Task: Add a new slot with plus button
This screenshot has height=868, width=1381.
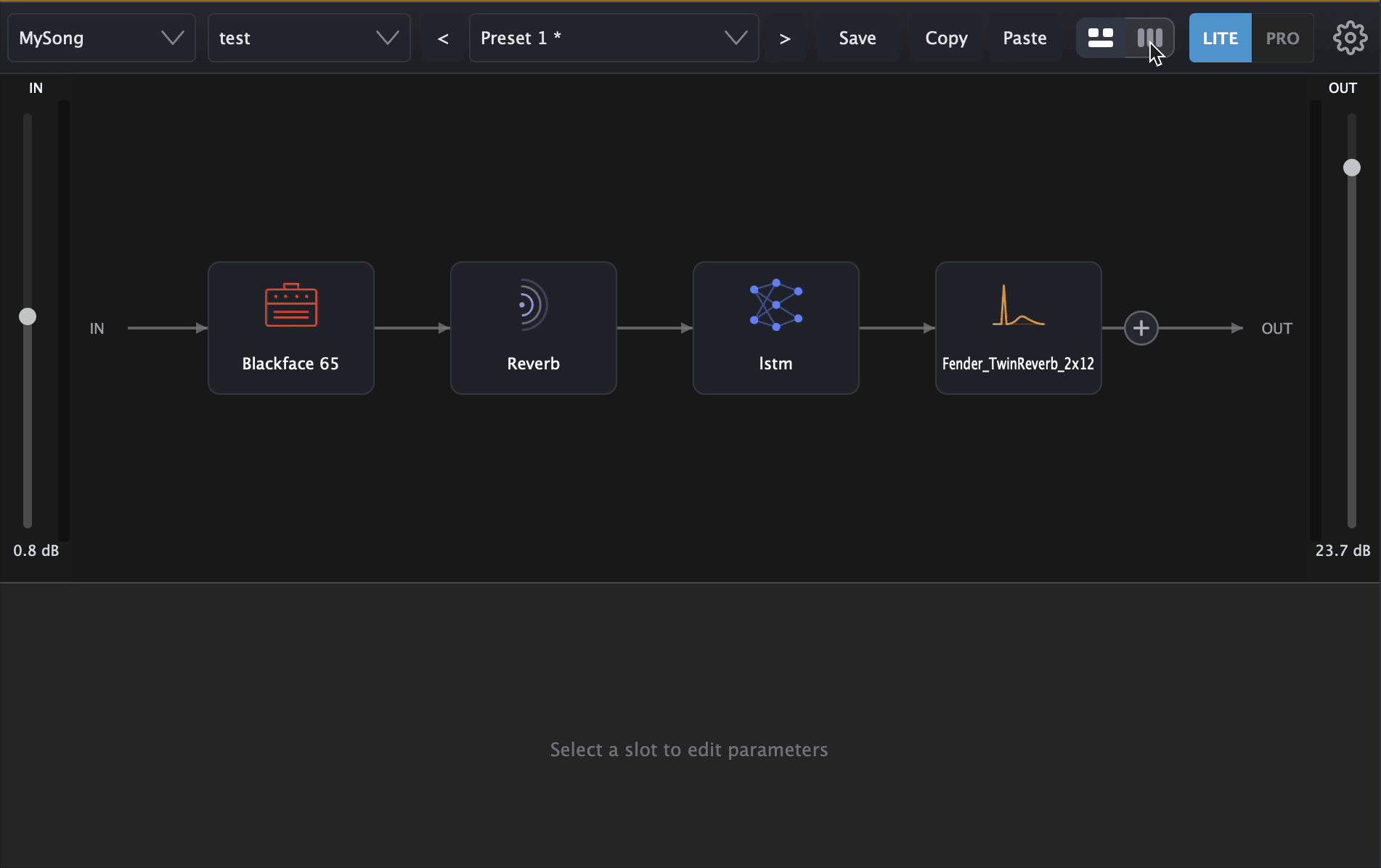Action: [x=1141, y=328]
